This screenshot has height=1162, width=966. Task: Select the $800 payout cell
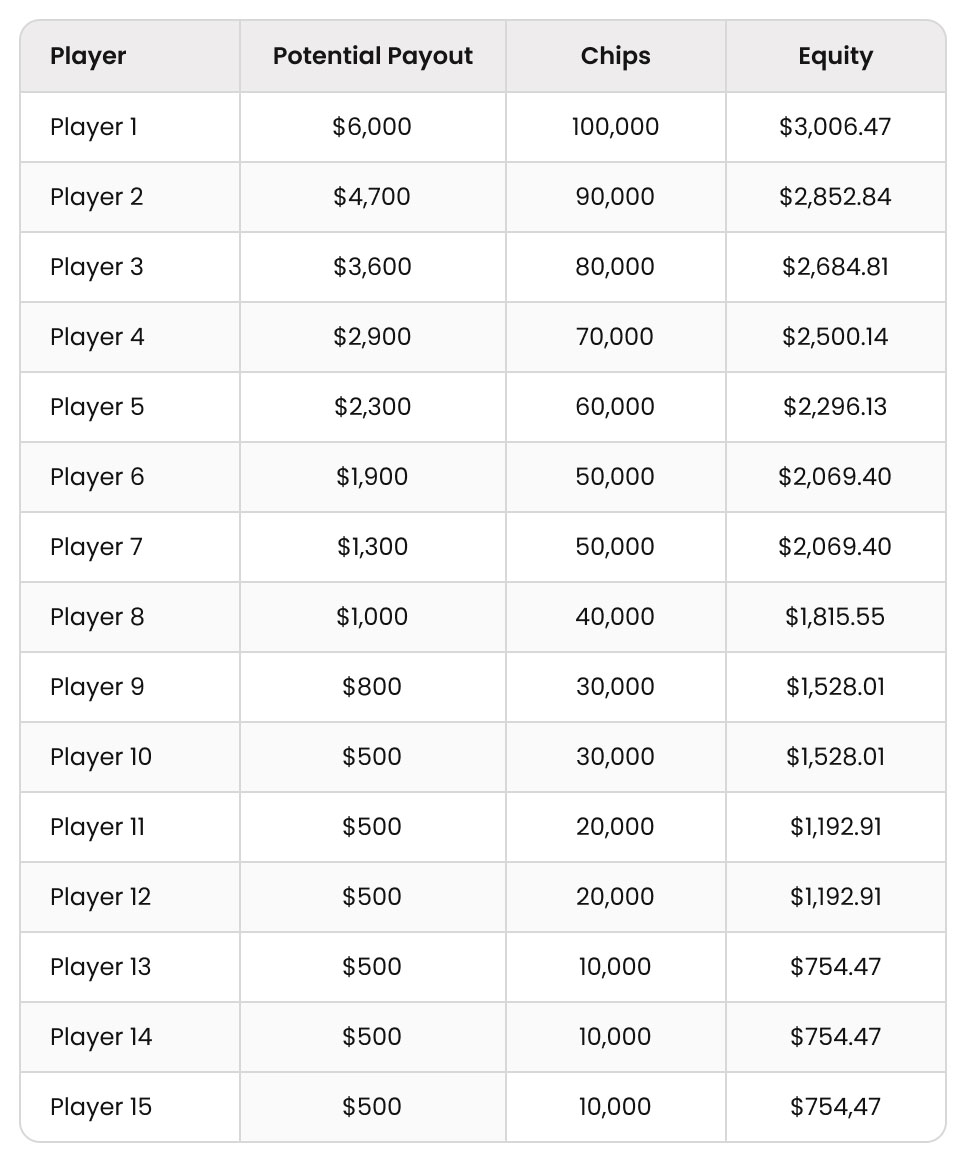(372, 687)
